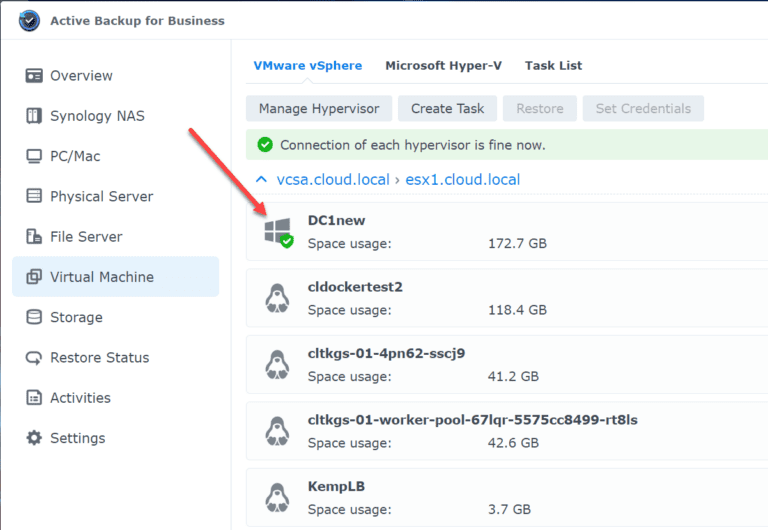Click the Overview sidebar icon
This screenshot has width=768, height=530.
tap(34, 76)
